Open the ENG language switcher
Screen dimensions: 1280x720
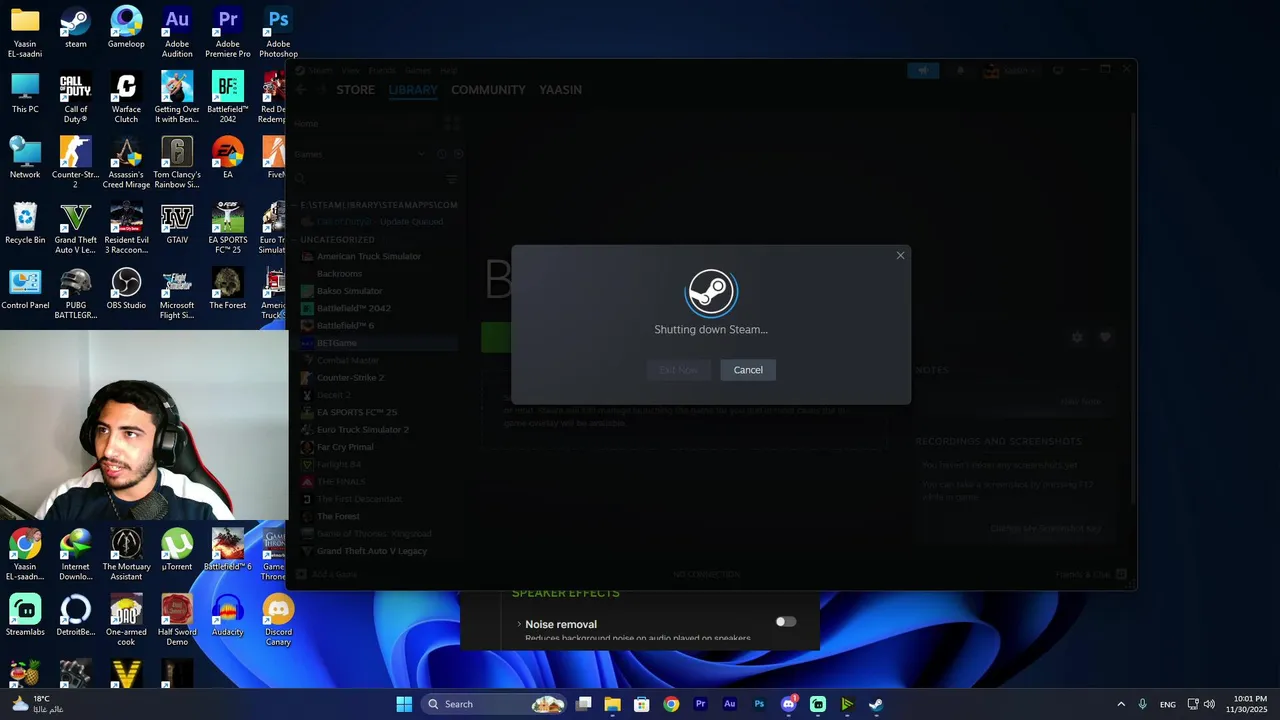pos(1167,704)
